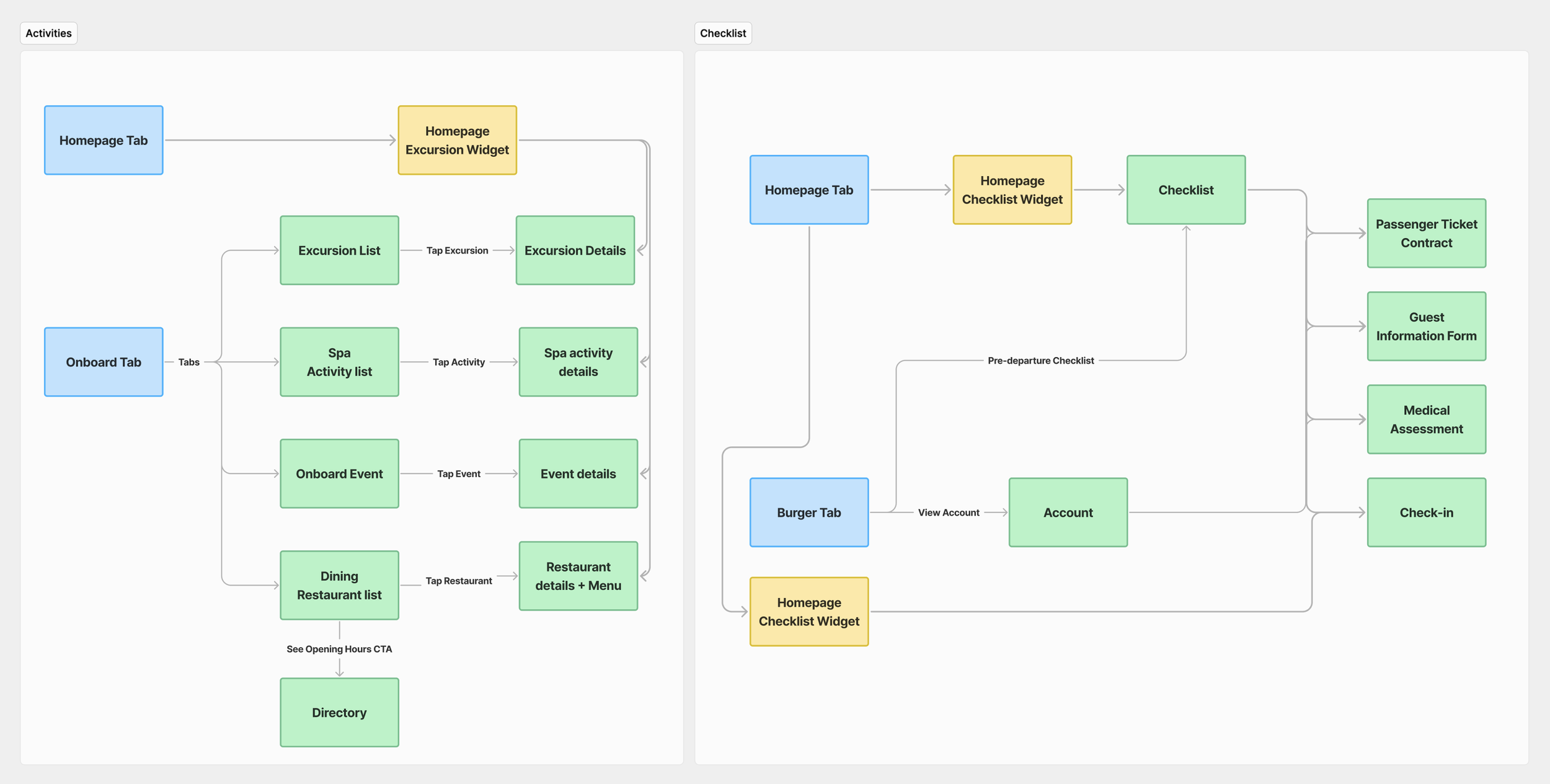
Task: Click the Tap Activity connector label
Action: 459,362
